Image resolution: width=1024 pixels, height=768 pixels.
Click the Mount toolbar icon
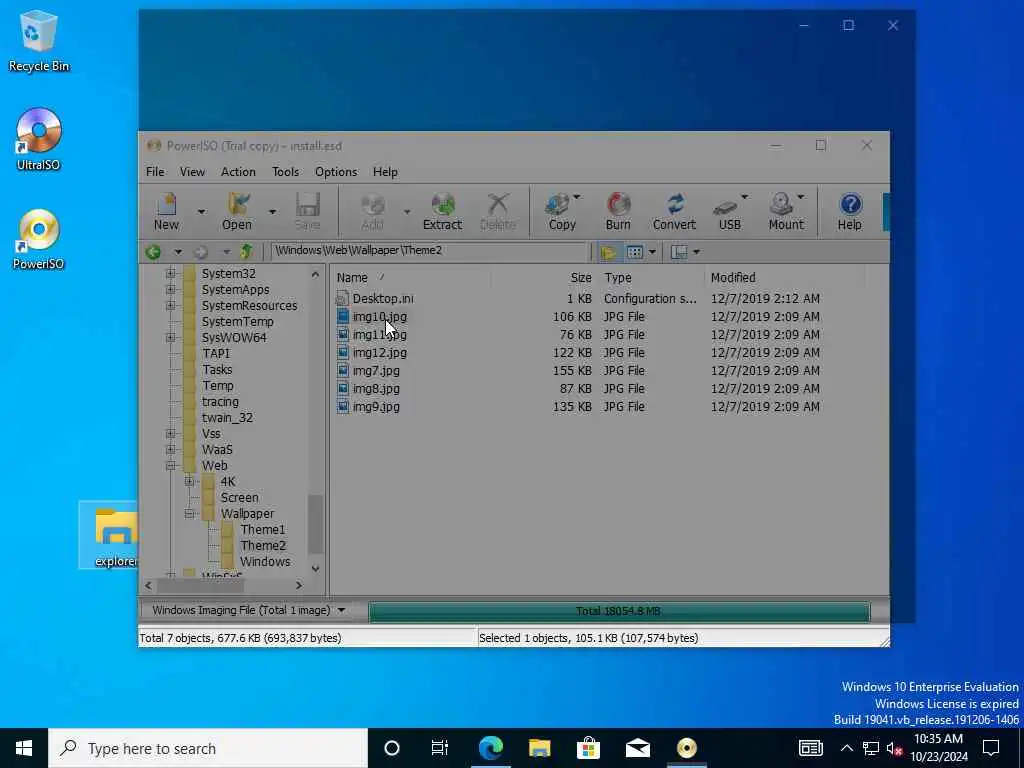tap(786, 211)
